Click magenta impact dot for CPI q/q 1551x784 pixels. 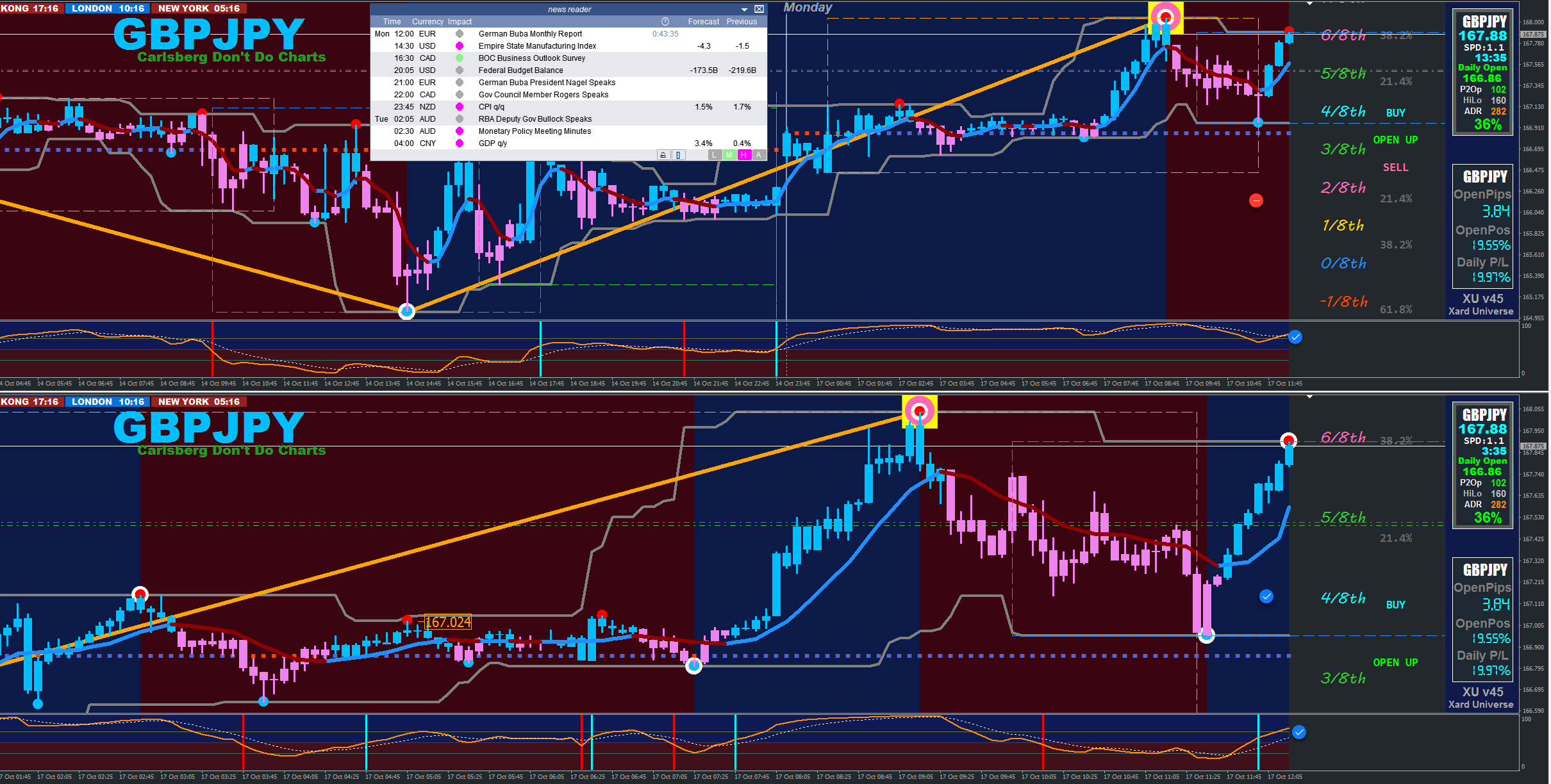[x=460, y=107]
